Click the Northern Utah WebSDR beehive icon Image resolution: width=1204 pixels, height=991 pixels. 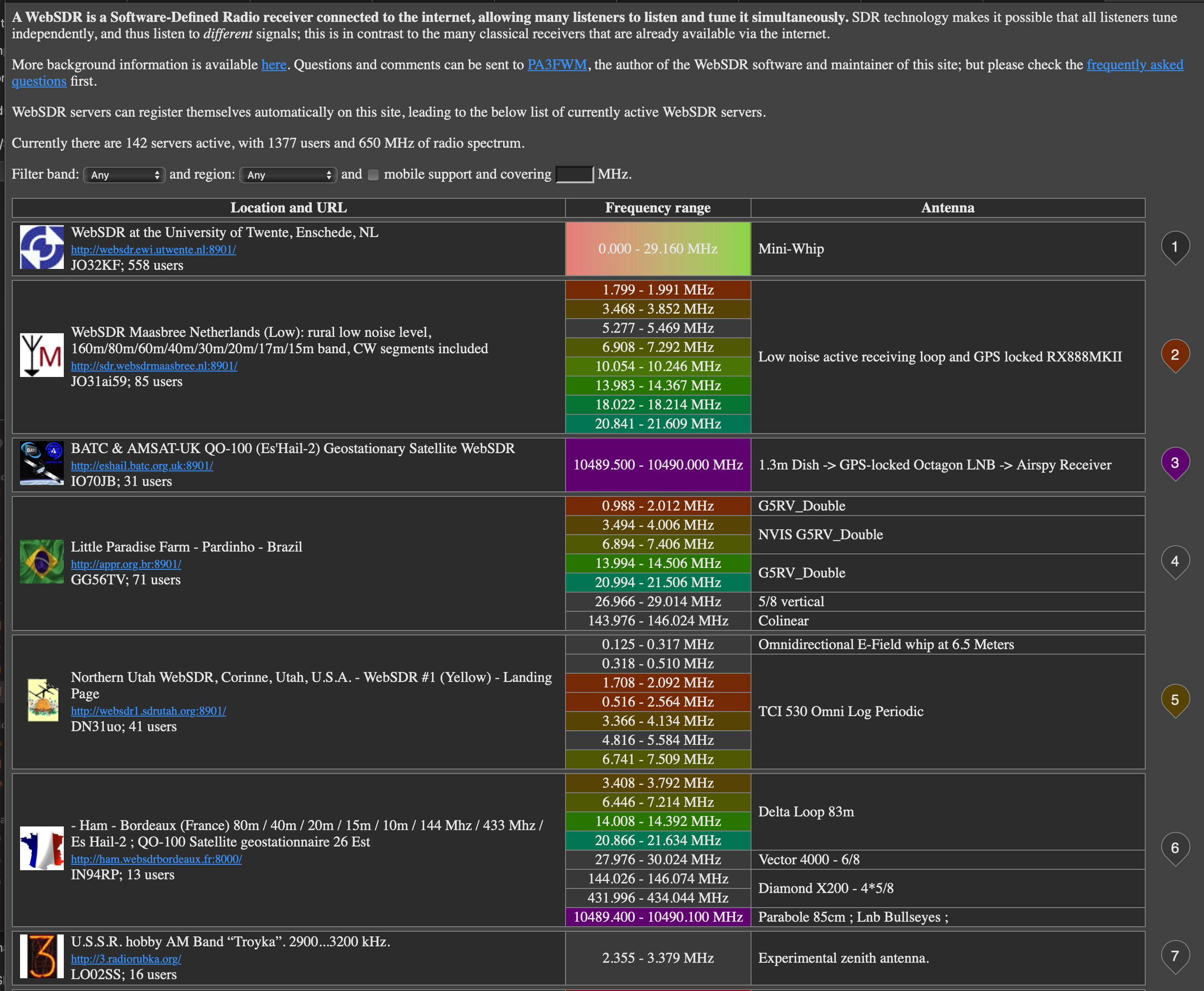point(43,700)
